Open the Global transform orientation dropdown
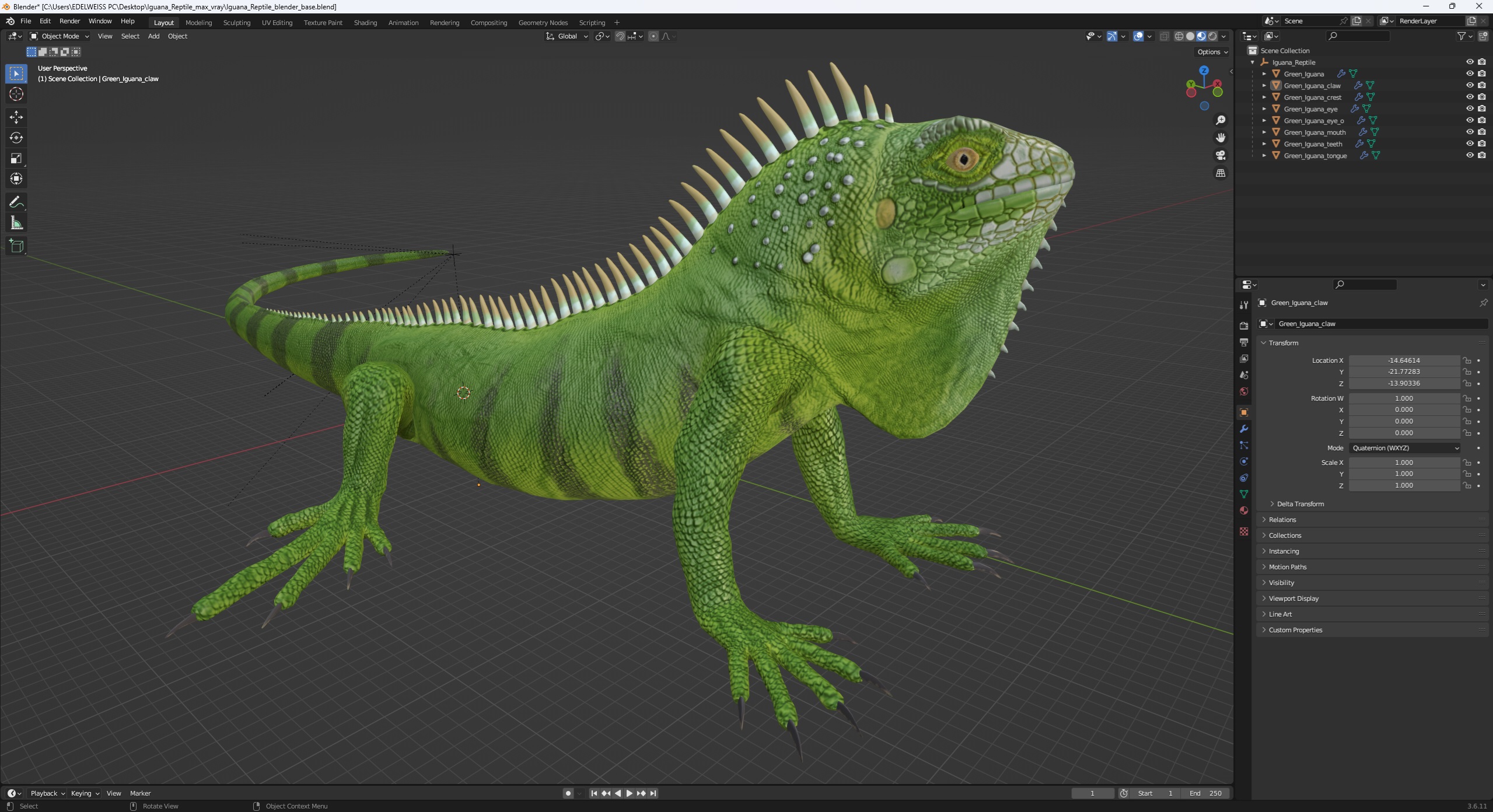 point(567,36)
